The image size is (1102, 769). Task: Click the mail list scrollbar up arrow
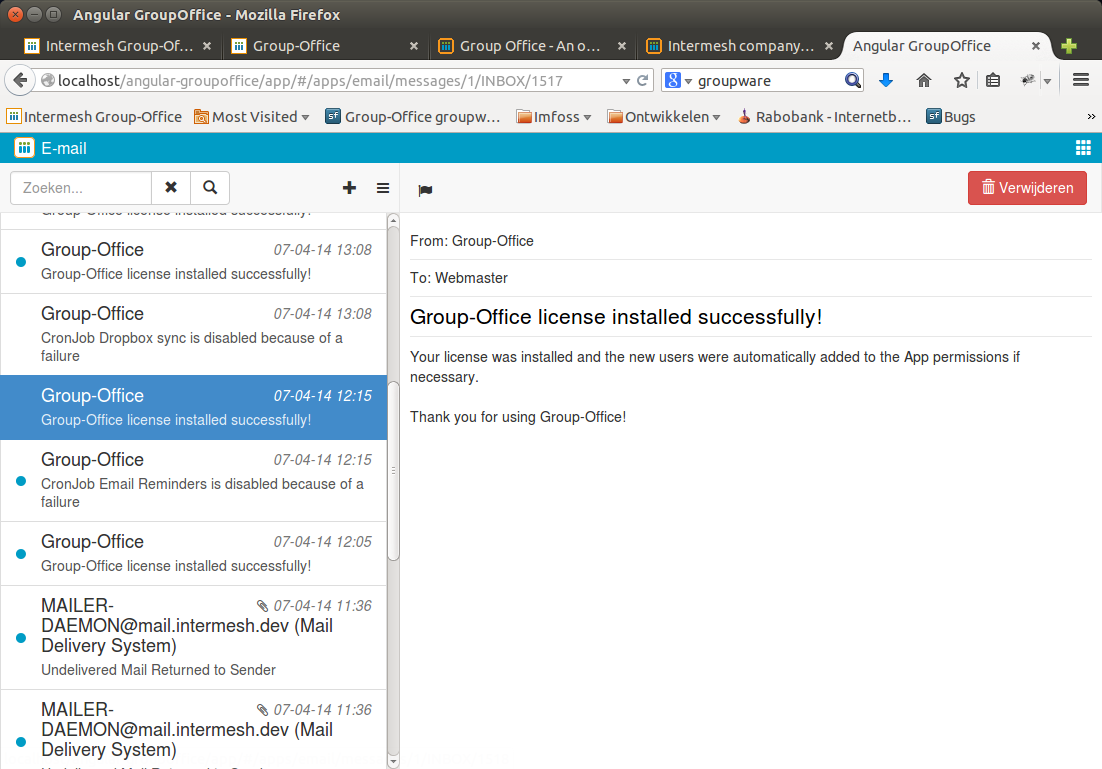[x=394, y=221]
